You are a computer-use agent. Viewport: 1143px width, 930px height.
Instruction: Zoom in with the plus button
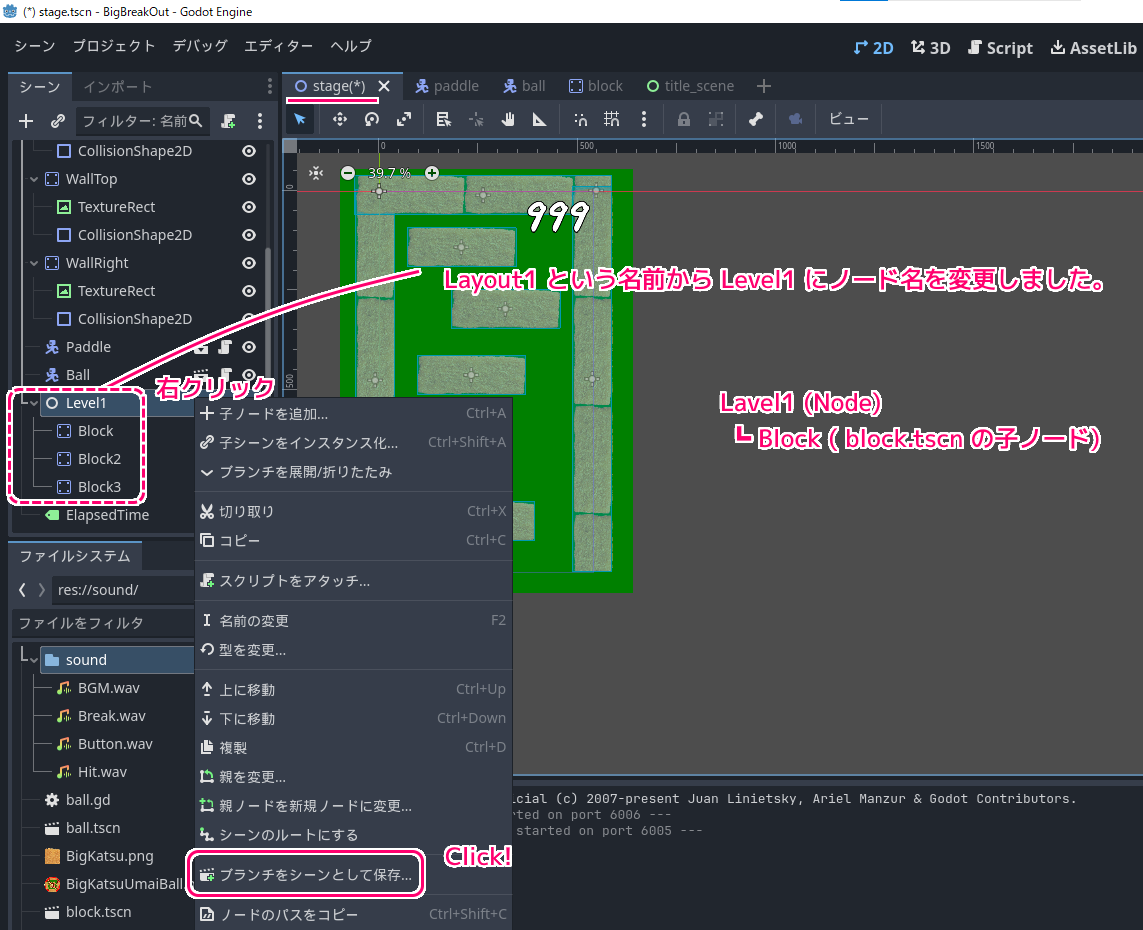pyautogui.click(x=432, y=173)
